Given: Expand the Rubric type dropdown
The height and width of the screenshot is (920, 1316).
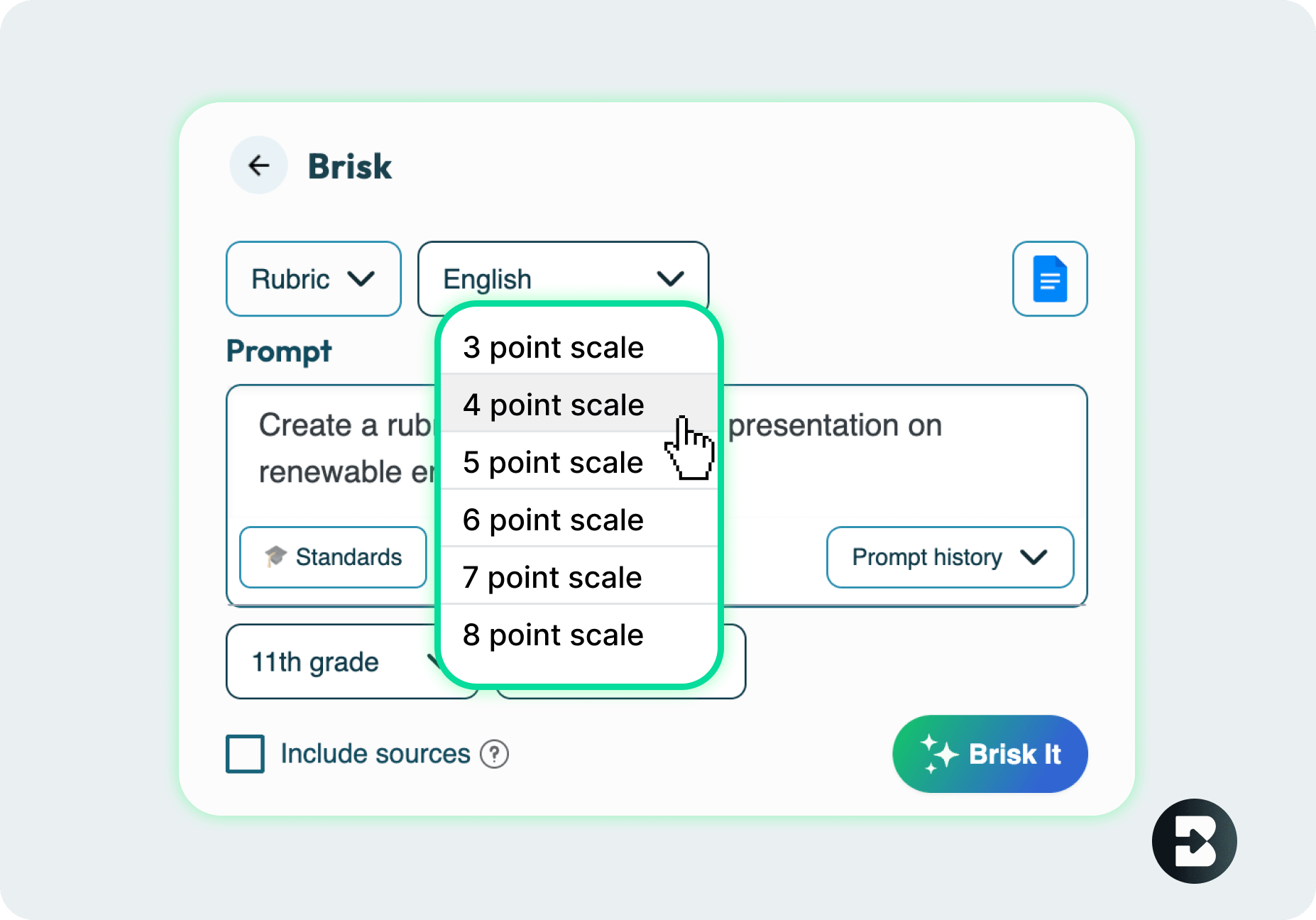Looking at the screenshot, I should point(313,279).
